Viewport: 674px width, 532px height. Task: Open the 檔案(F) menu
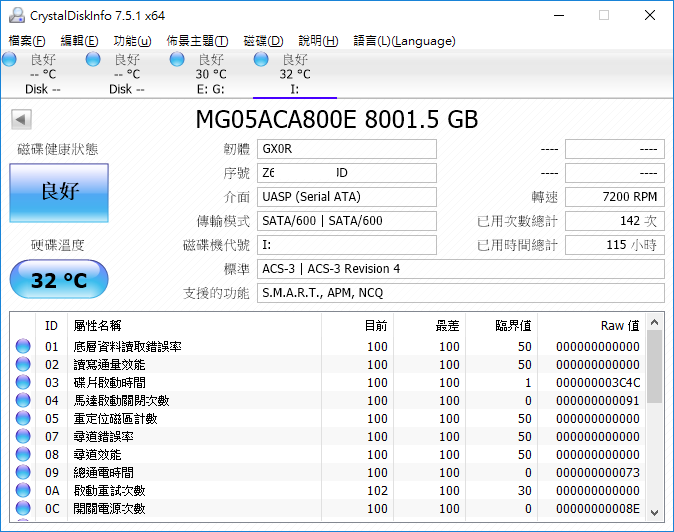point(27,41)
